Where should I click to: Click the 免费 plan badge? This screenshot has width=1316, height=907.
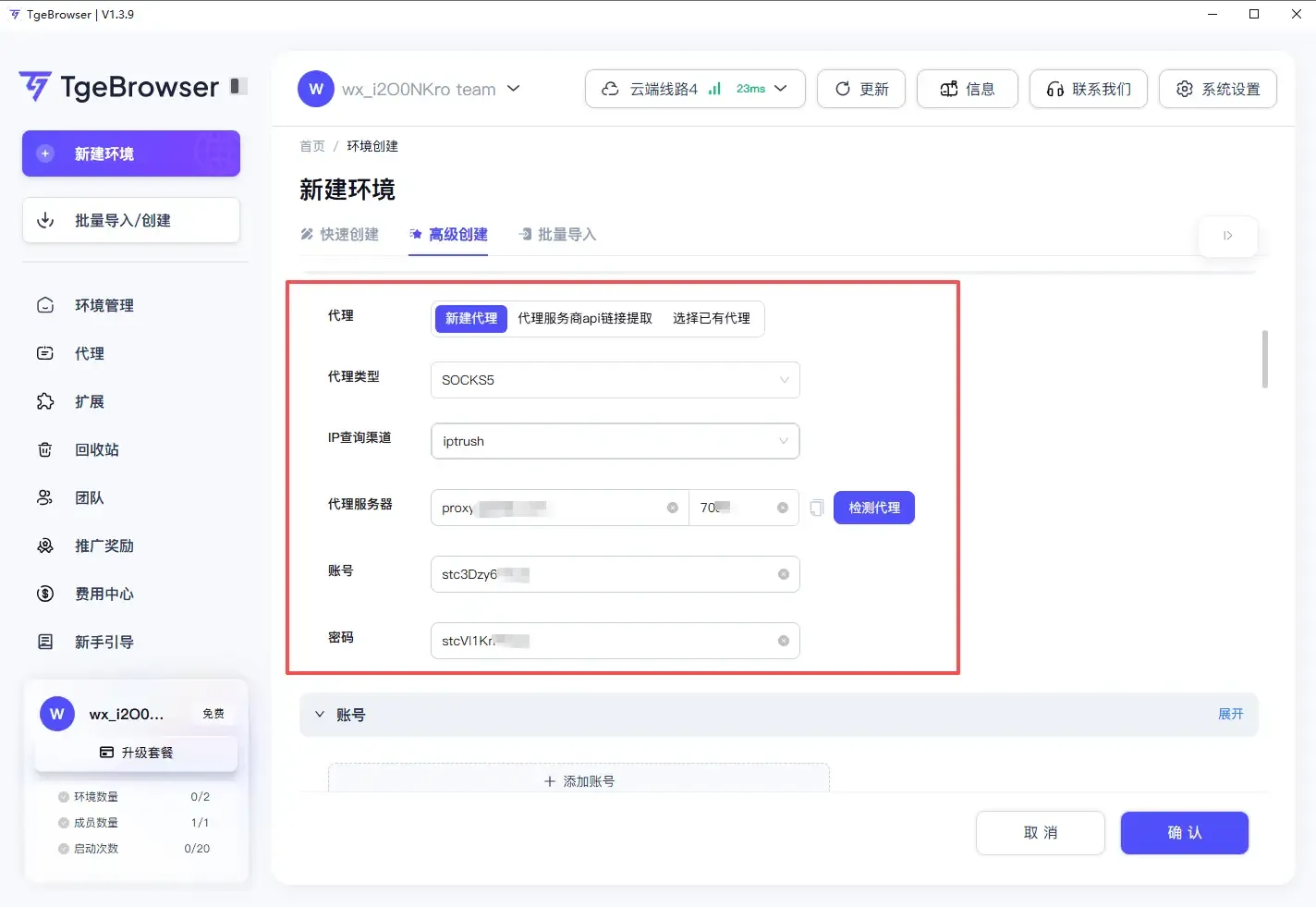(213, 714)
